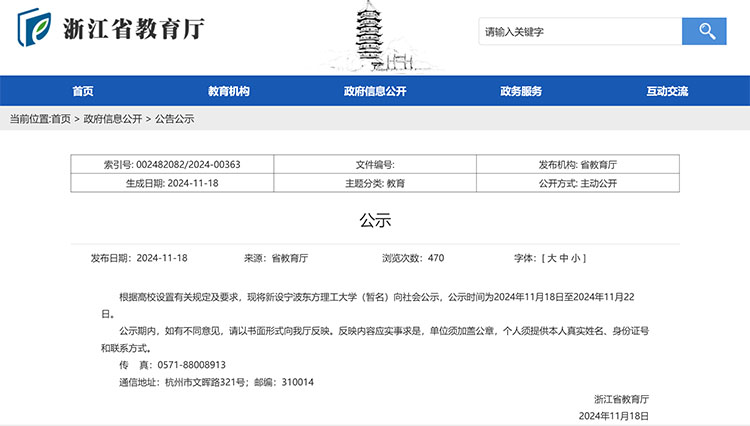Go to 教育机构 in the navigation bar
The image size is (750, 426).
click(229, 91)
